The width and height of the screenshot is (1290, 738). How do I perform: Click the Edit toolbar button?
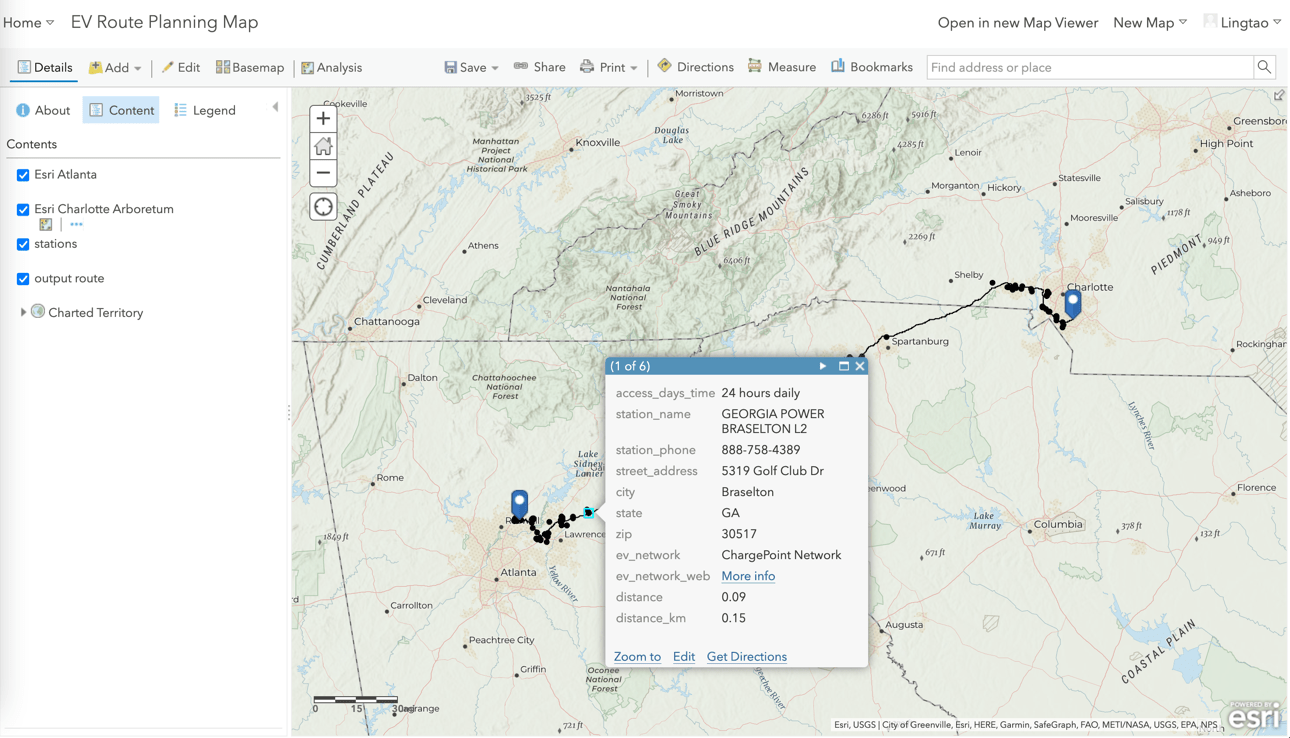[x=181, y=67]
